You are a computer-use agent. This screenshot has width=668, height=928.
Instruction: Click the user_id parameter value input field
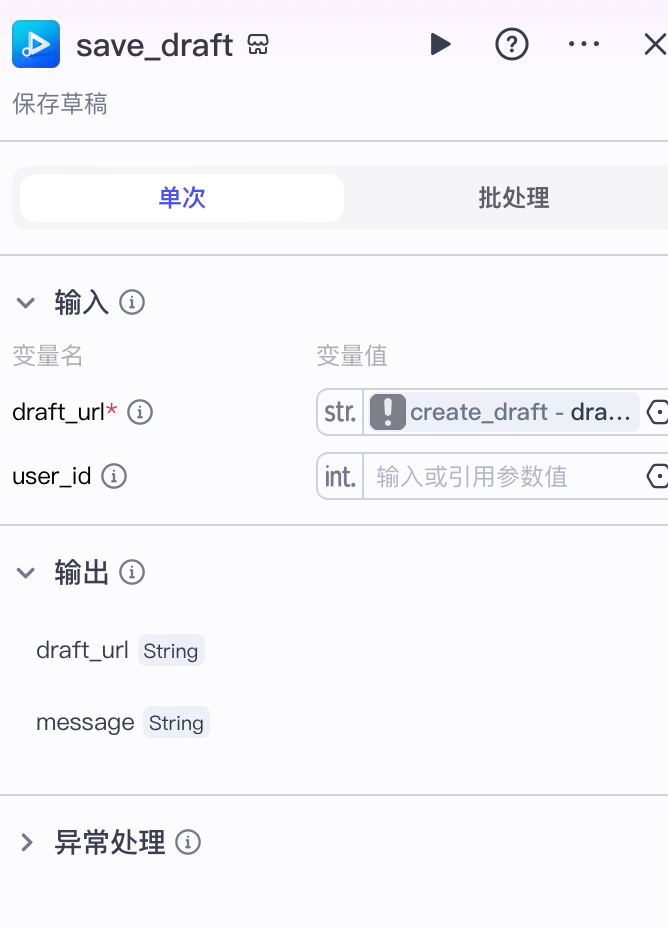[x=503, y=476]
